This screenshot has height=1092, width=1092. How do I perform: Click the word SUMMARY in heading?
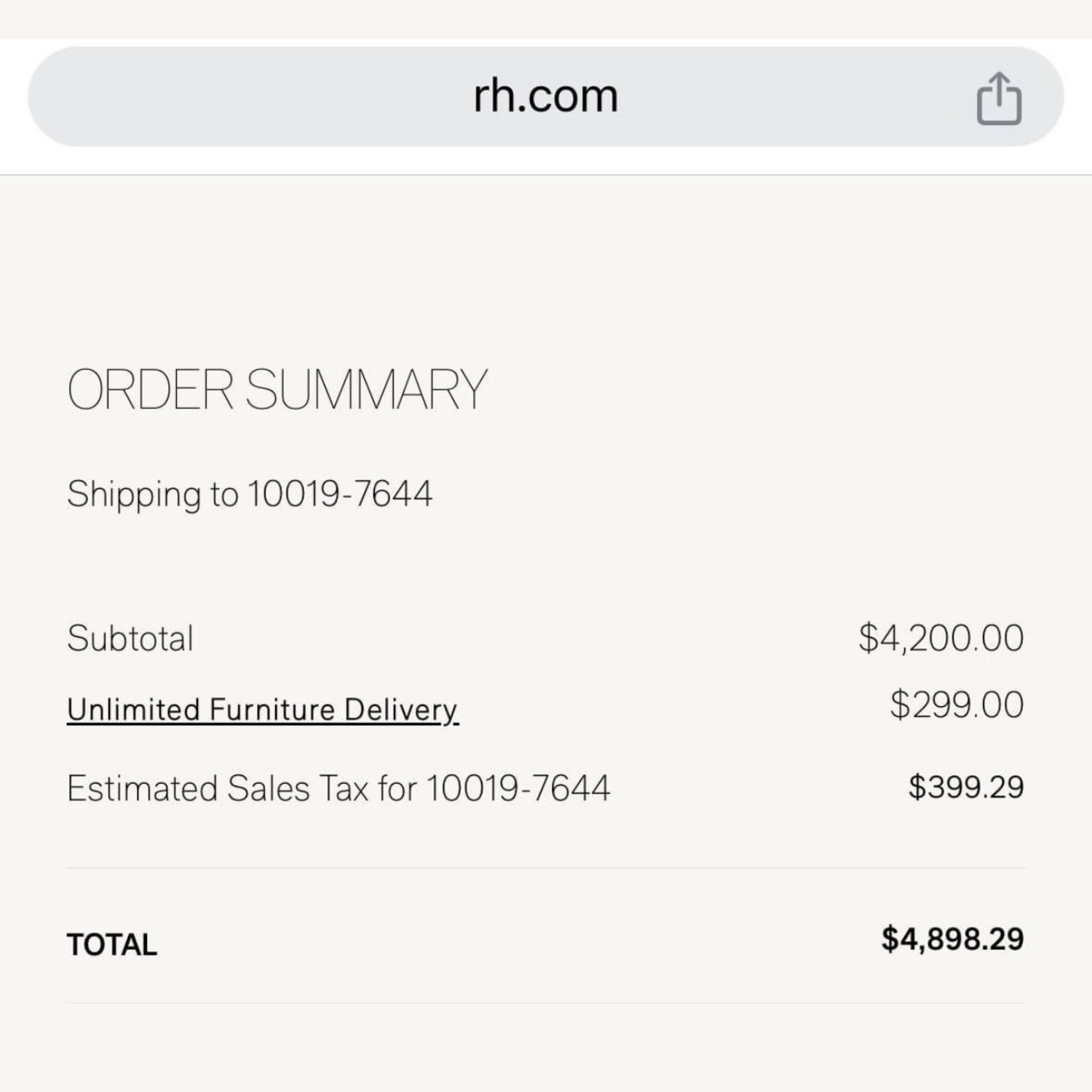coord(365,389)
